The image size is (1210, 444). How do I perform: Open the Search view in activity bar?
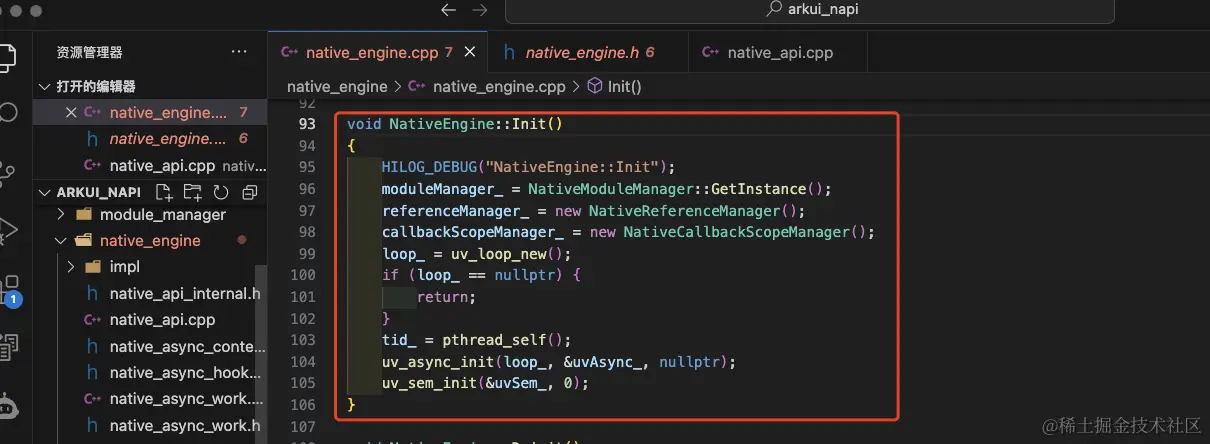pos(7,111)
